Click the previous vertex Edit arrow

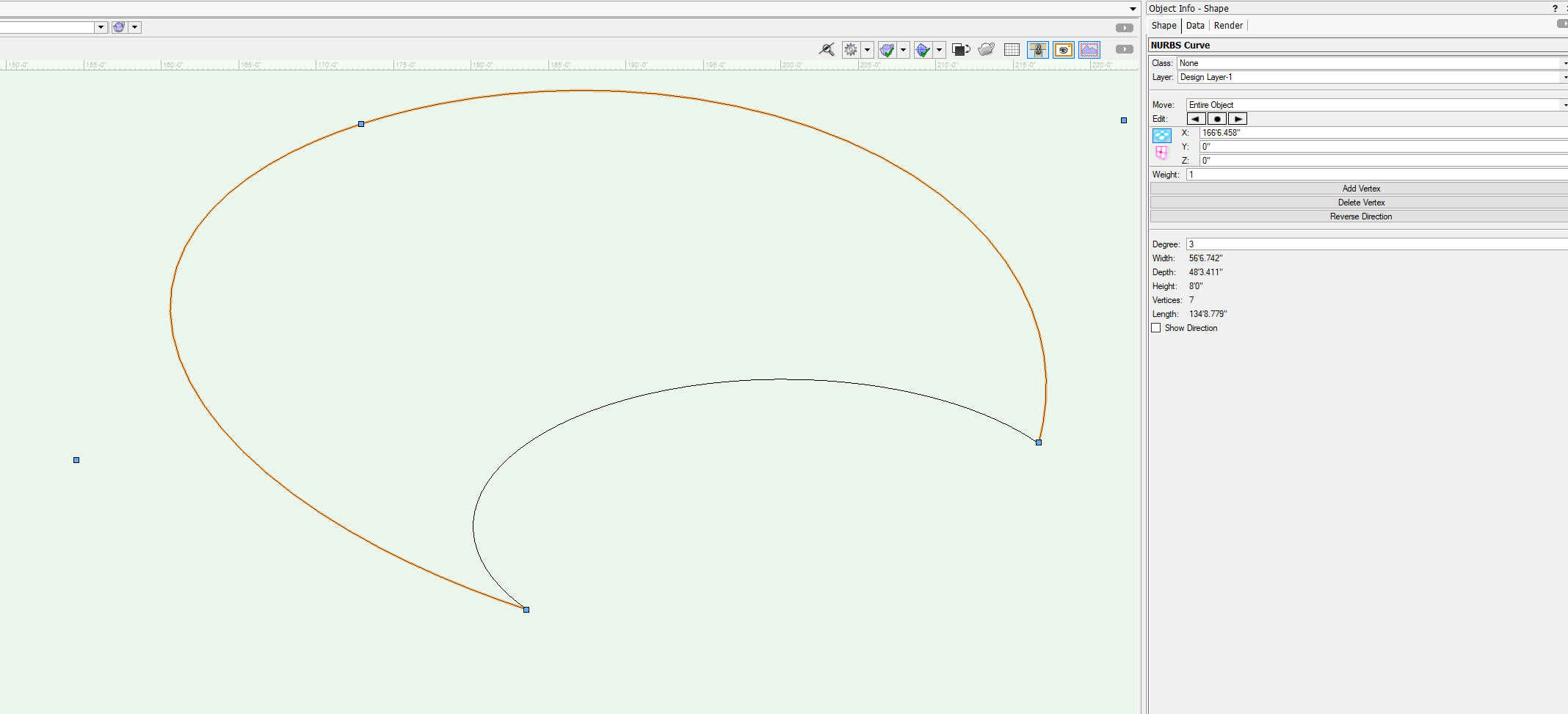(1197, 119)
